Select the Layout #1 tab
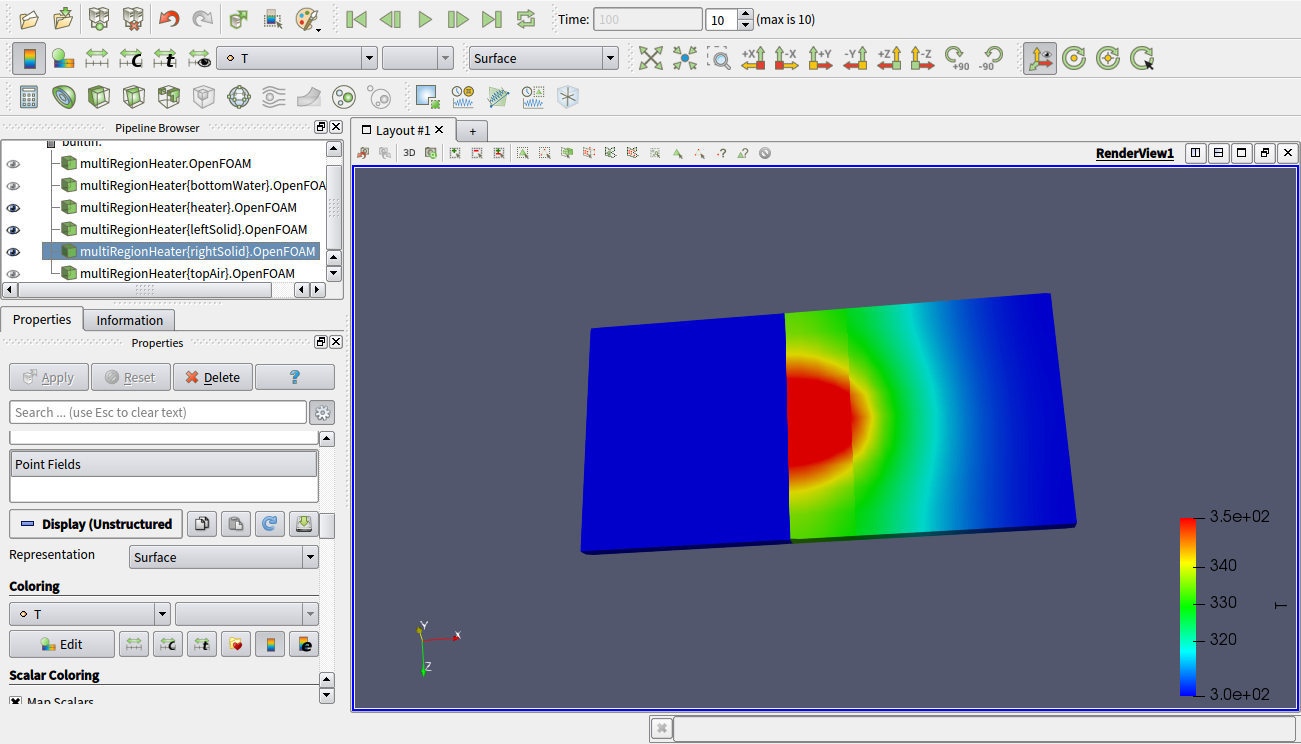The height and width of the screenshot is (744, 1301). point(402,130)
